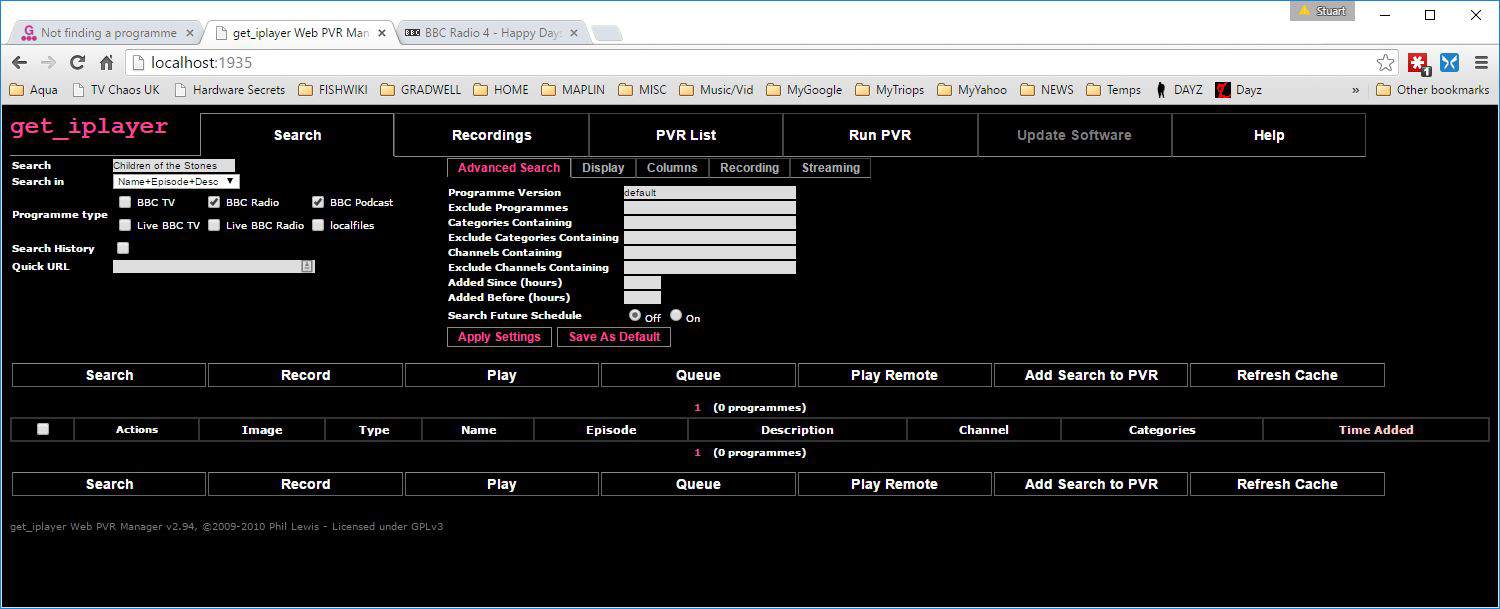Switch to the Recordings tab

(x=491, y=135)
